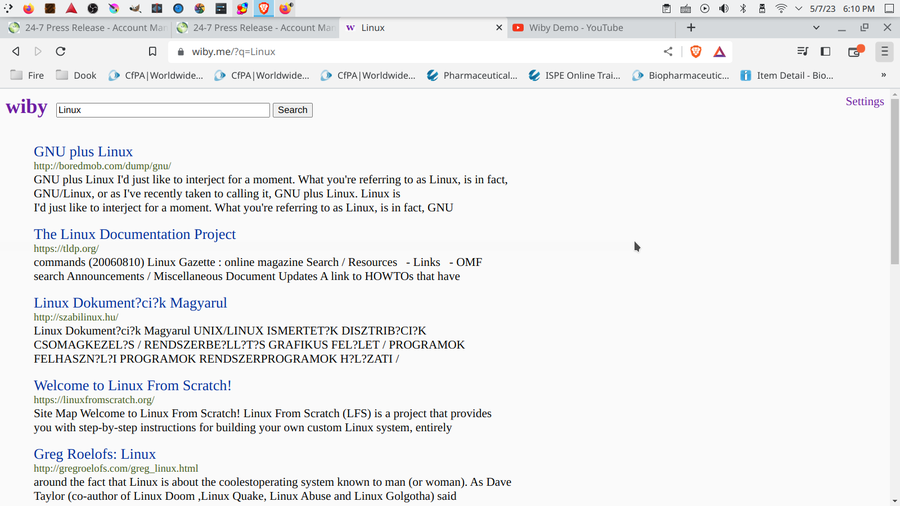Toggle the browser sidebar panel
The width and height of the screenshot is (900, 506).
pos(825,52)
